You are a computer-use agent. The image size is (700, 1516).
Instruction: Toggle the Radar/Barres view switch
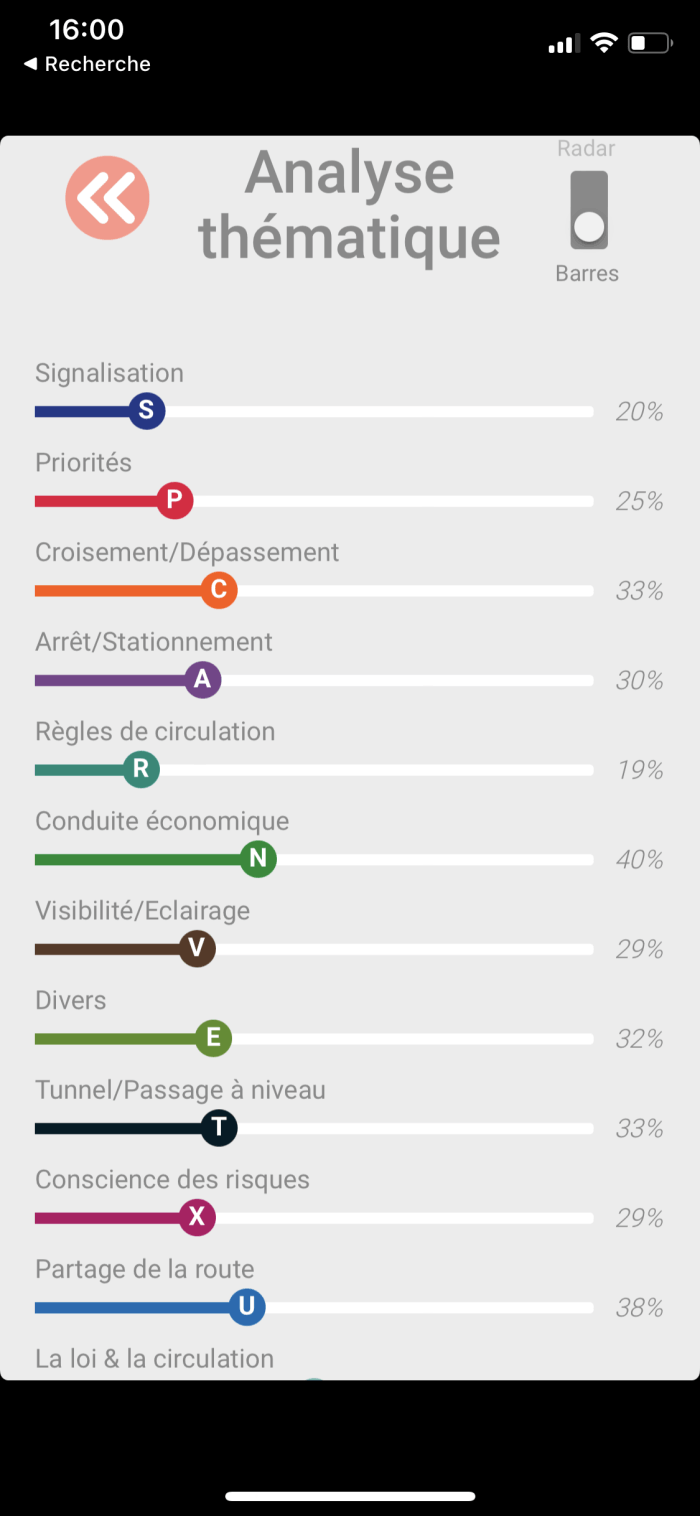(x=589, y=210)
